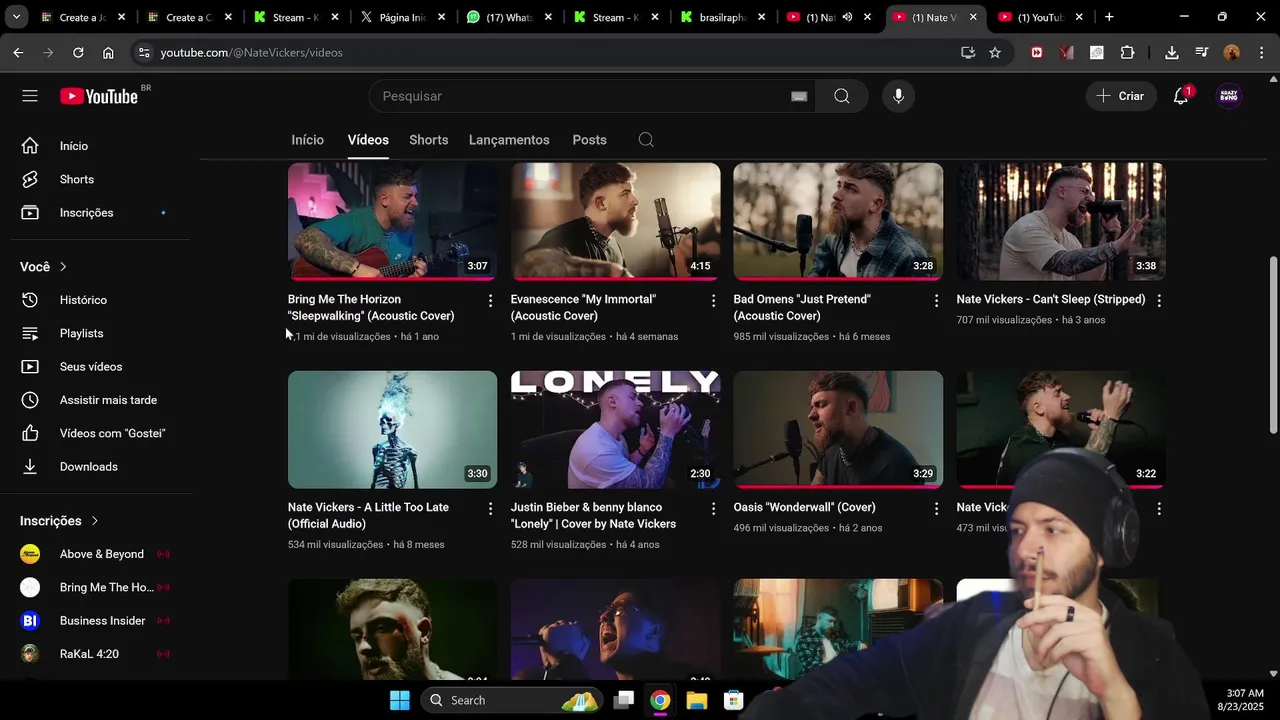
Task: Switch to the WhatsApp browser tab
Action: 508,17
